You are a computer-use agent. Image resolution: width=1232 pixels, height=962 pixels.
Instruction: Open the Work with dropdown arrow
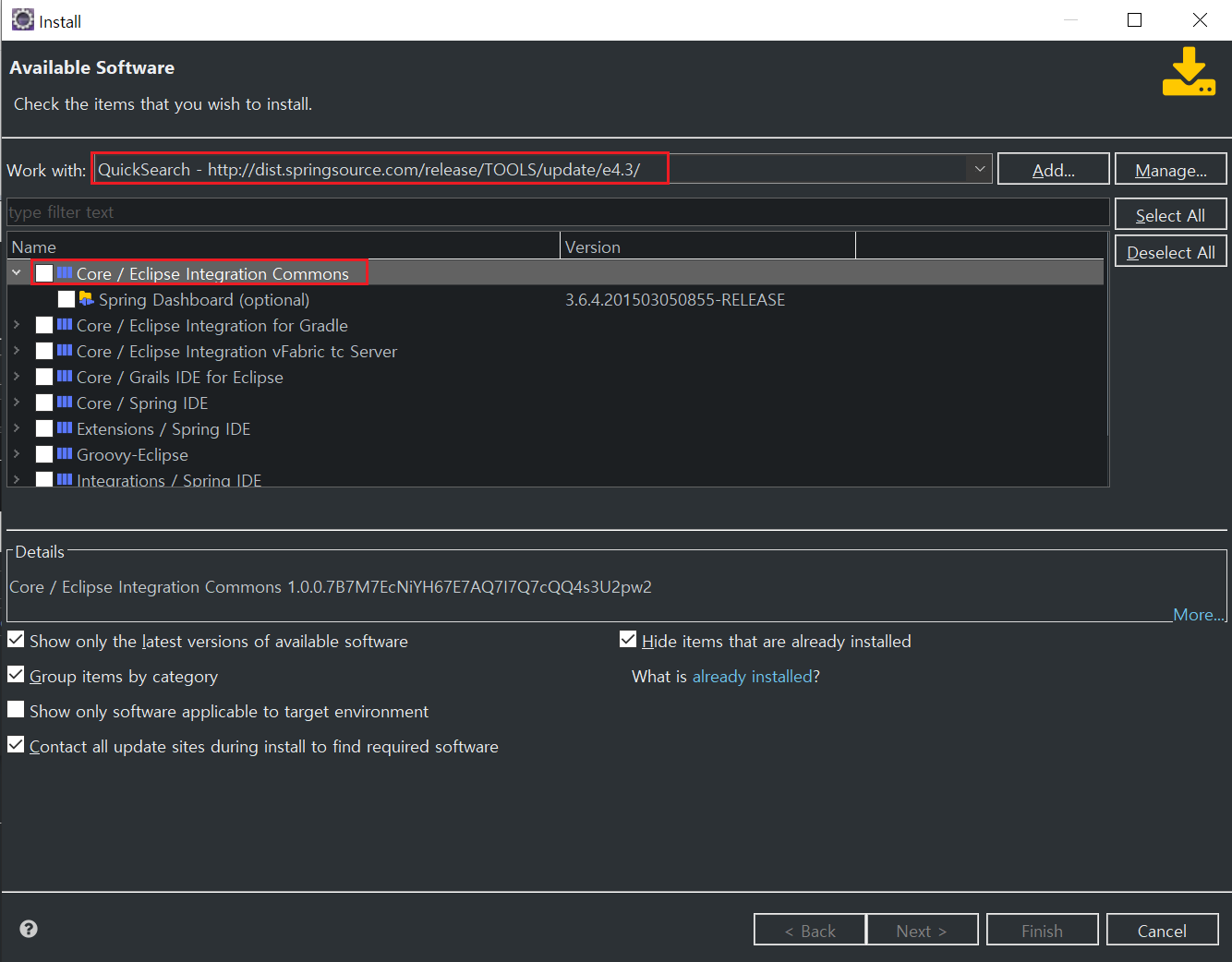click(x=979, y=169)
